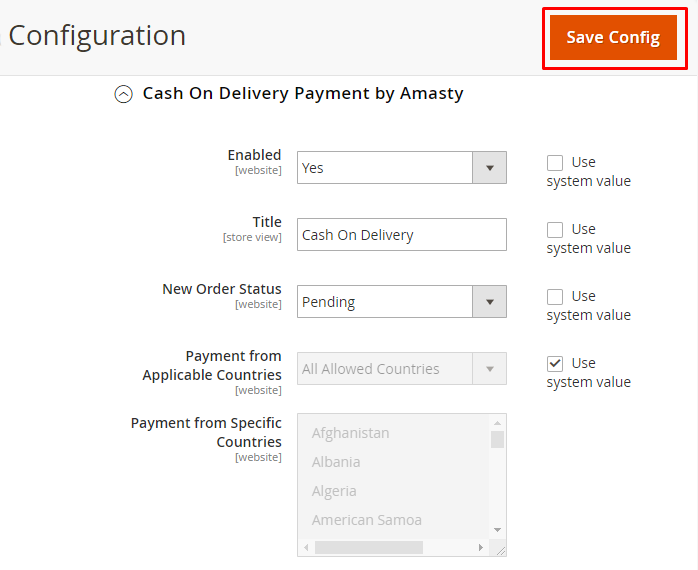698x570 pixels.
Task: Check Use system value for Enabled
Action: pyautogui.click(x=555, y=162)
